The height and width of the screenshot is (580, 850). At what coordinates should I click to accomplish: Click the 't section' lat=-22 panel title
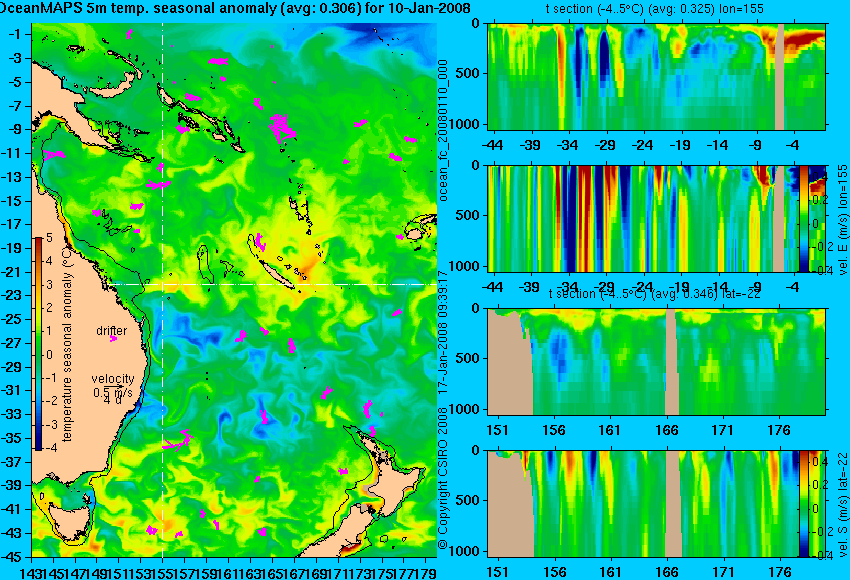[654, 294]
